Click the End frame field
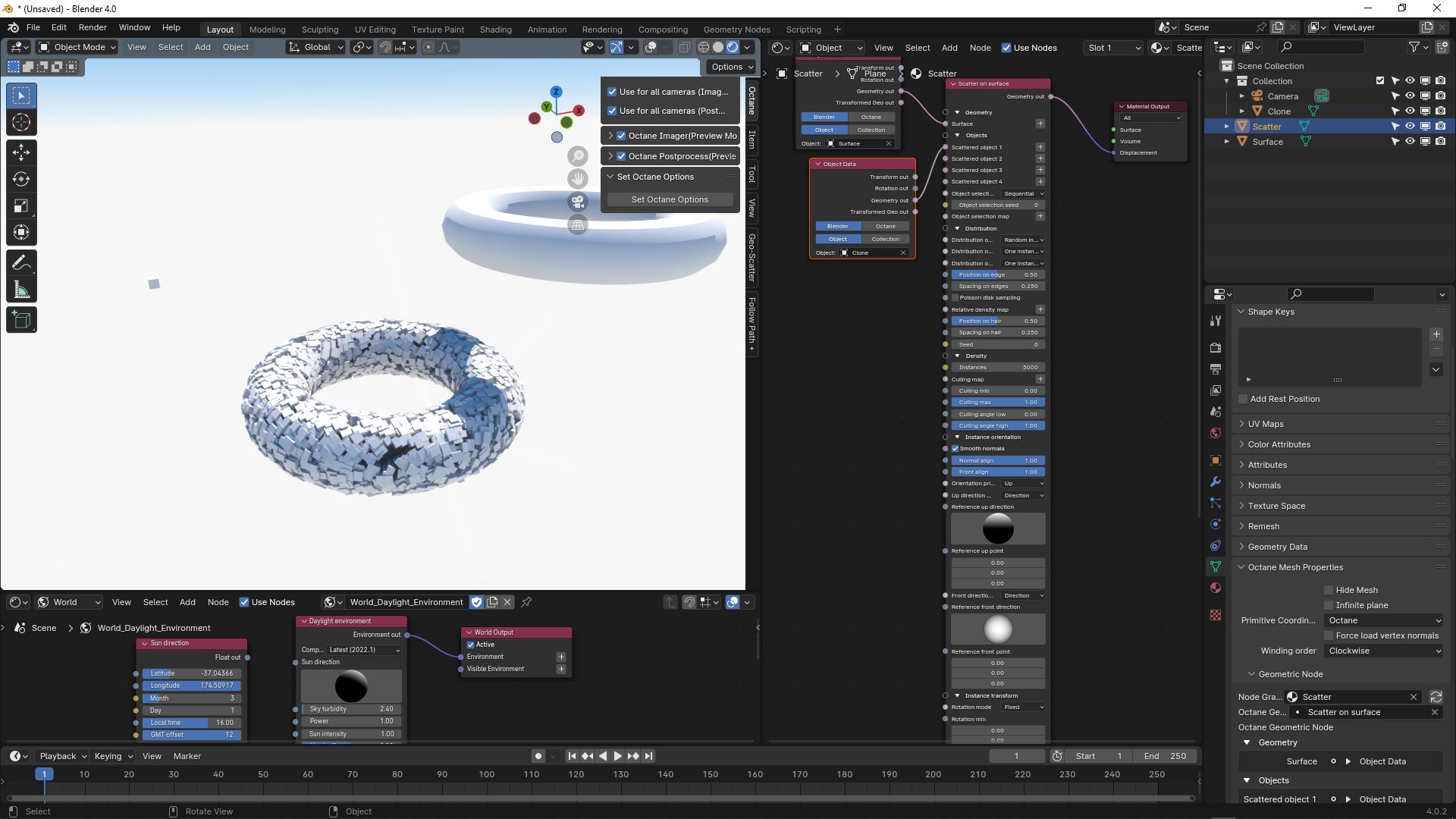Screen dimensions: 1456x819 point(1166,756)
